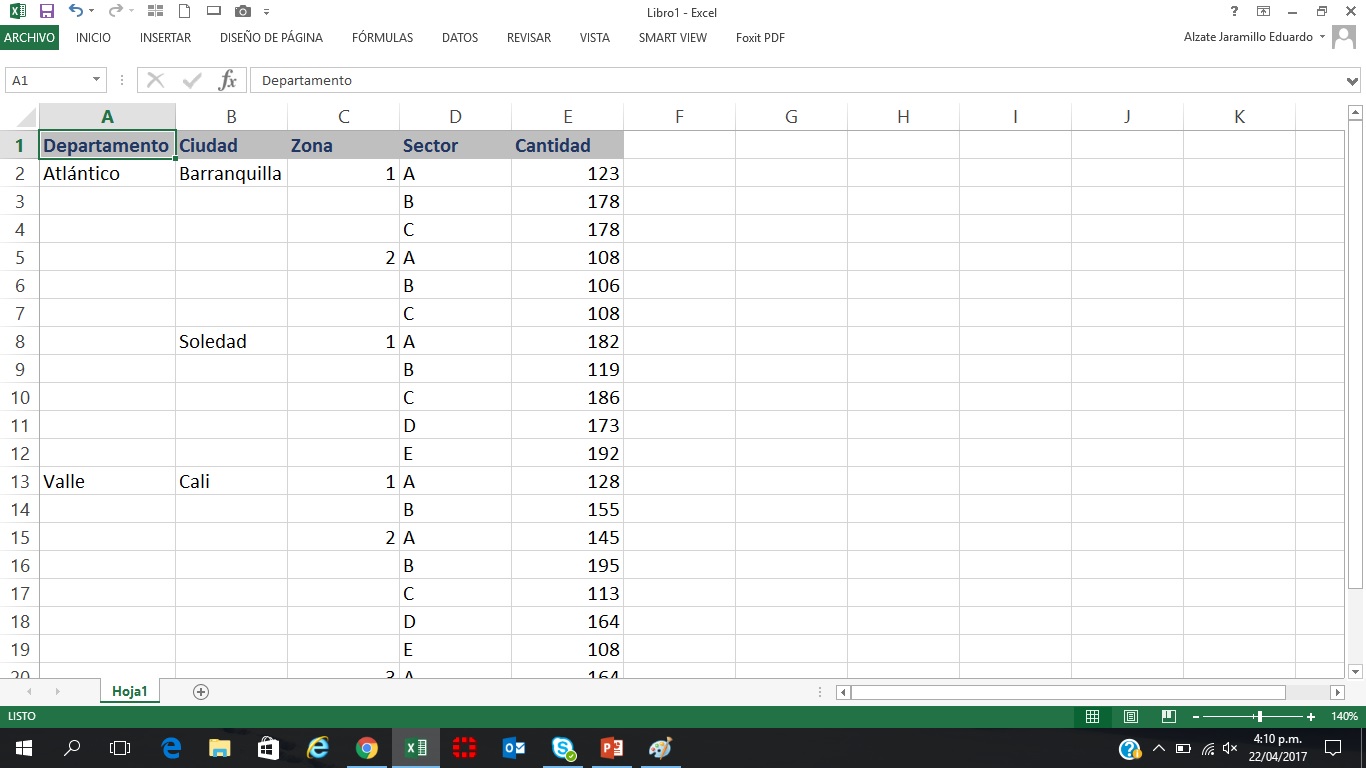This screenshot has height=768, width=1366.
Task: Open Customize Quick Access Toolbar menu
Action: 265,12
